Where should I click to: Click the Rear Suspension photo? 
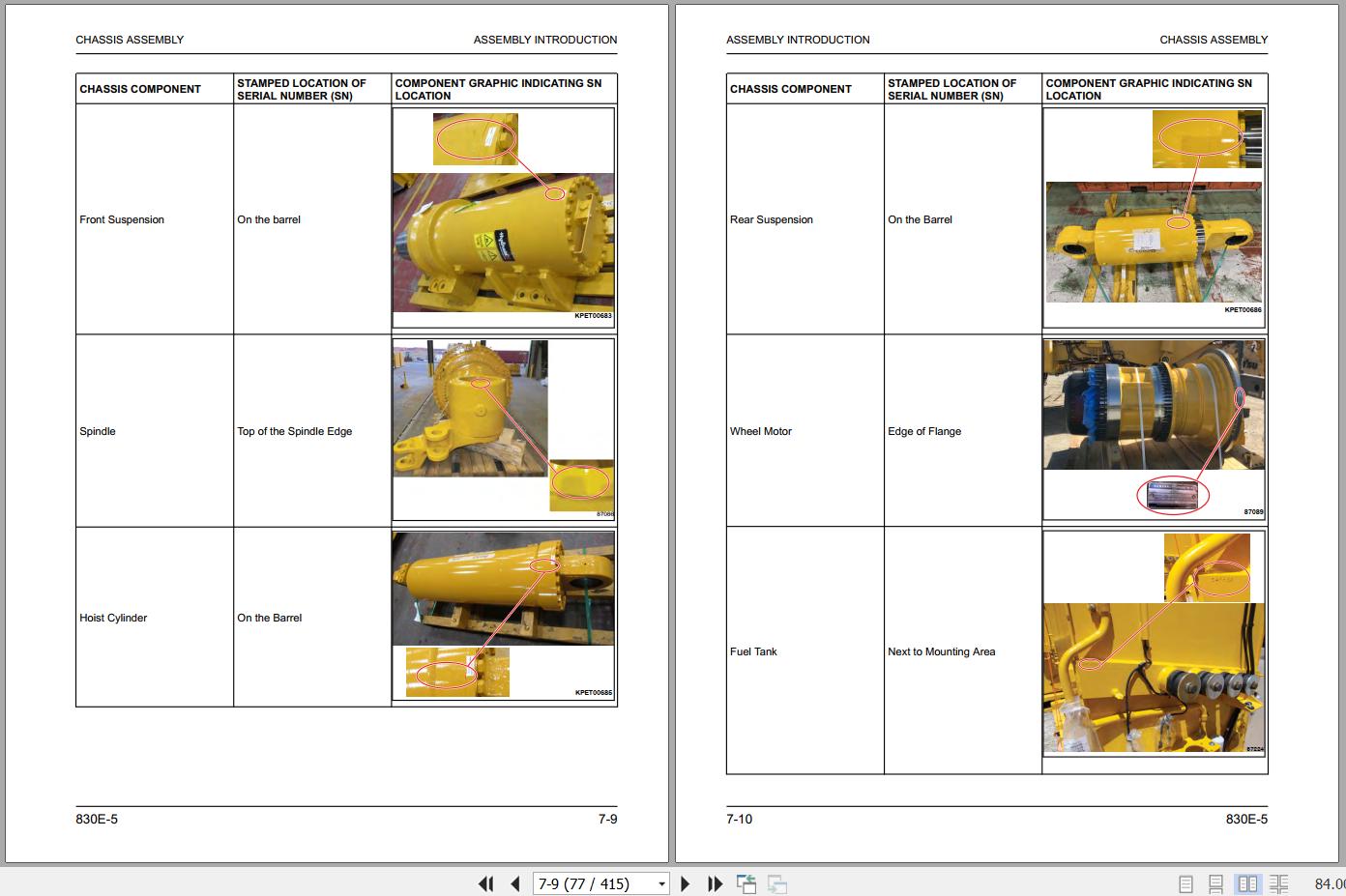point(1154,242)
